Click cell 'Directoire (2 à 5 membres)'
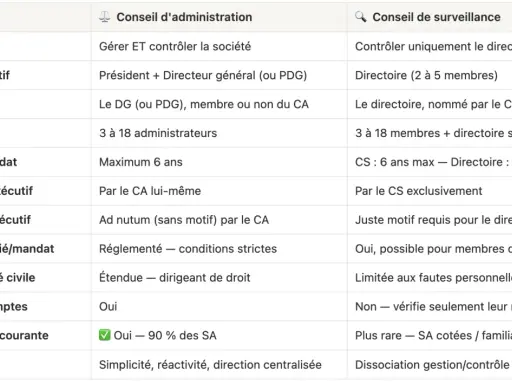Viewport: 512px width, 384px height. [430, 75]
